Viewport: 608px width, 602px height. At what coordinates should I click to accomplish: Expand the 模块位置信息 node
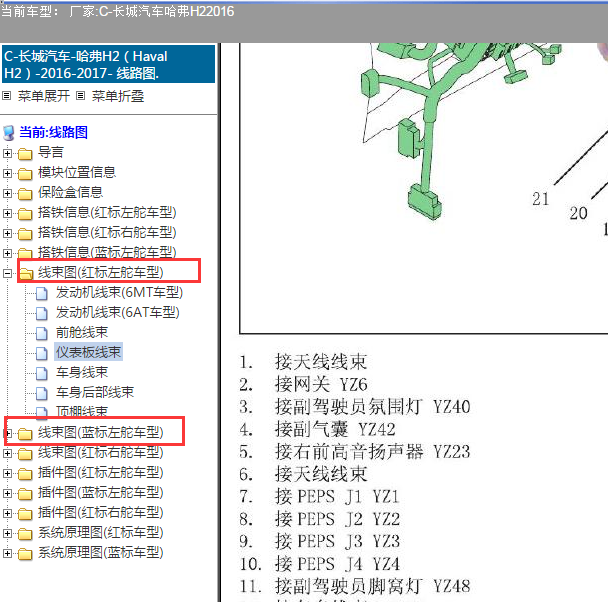(7, 173)
